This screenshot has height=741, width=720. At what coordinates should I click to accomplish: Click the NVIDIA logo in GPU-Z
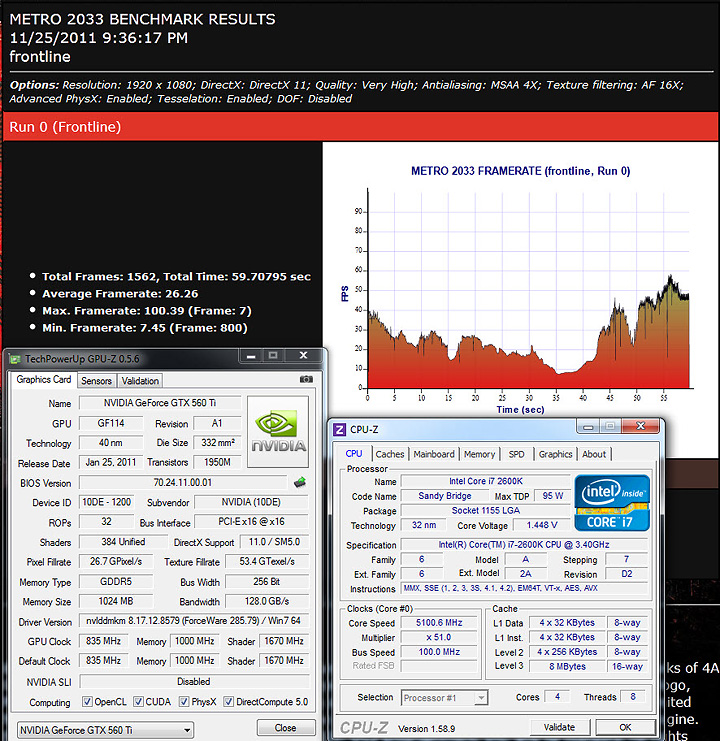coord(278,431)
